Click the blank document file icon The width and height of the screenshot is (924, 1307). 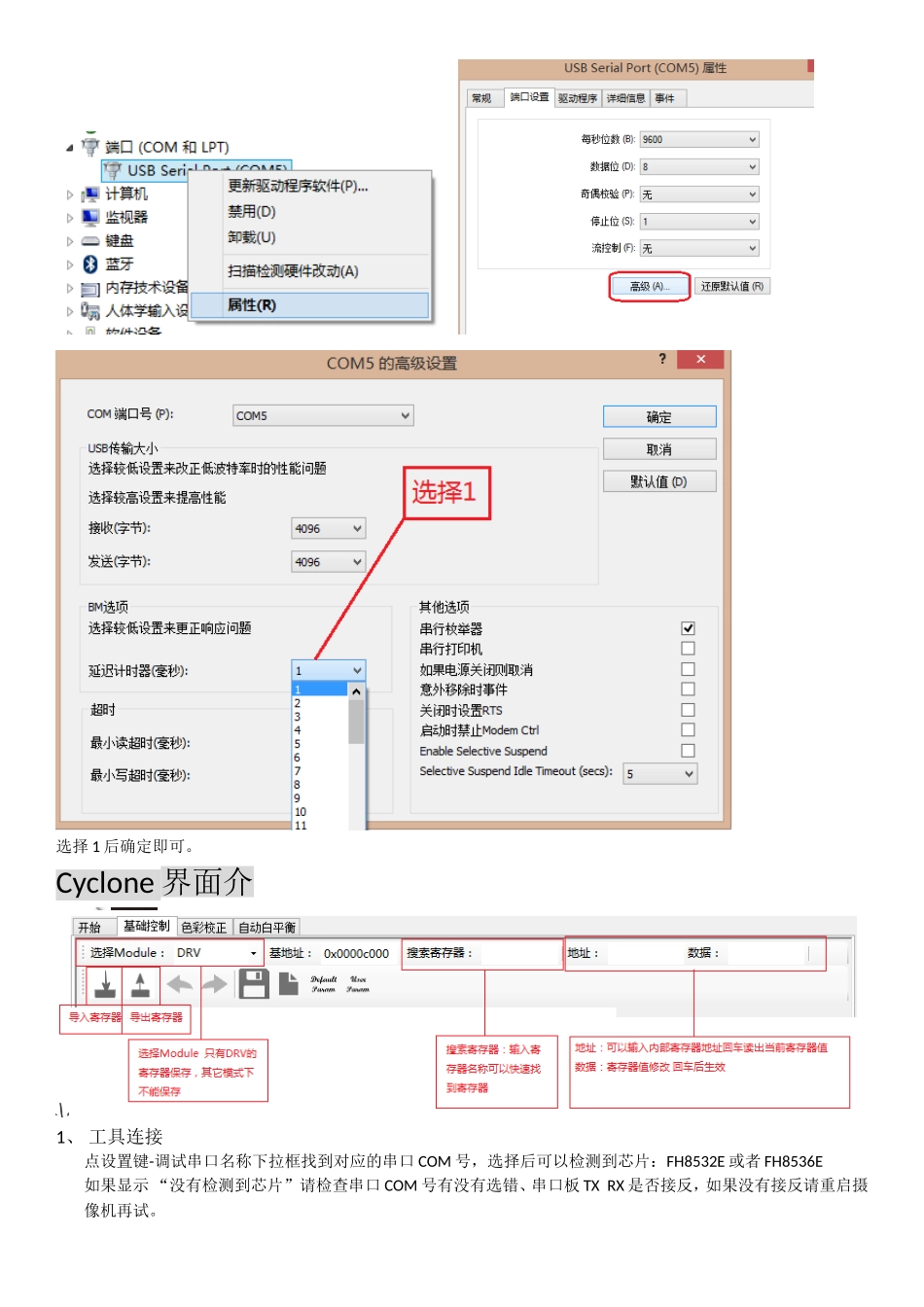point(289,984)
